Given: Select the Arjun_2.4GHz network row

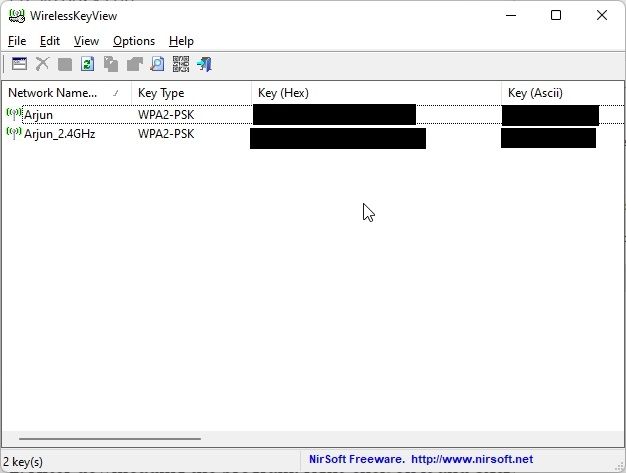Looking at the screenshot, I should 60,134.
